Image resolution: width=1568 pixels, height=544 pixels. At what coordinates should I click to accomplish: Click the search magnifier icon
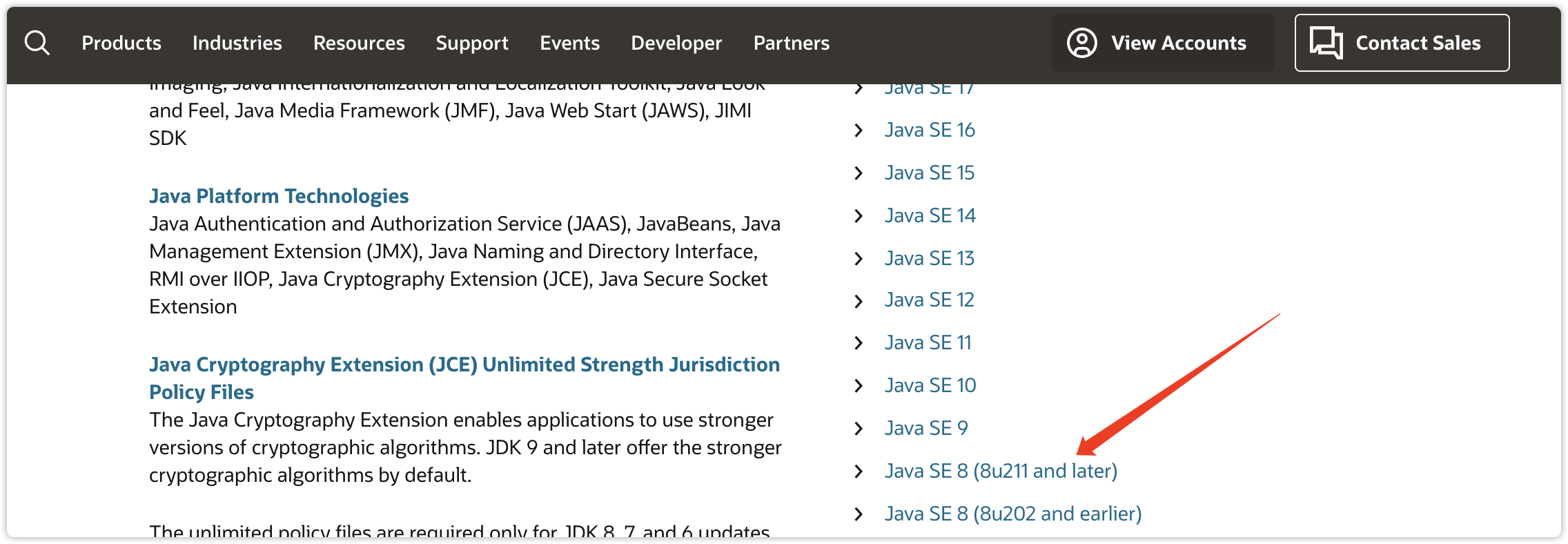click(37, 43)
